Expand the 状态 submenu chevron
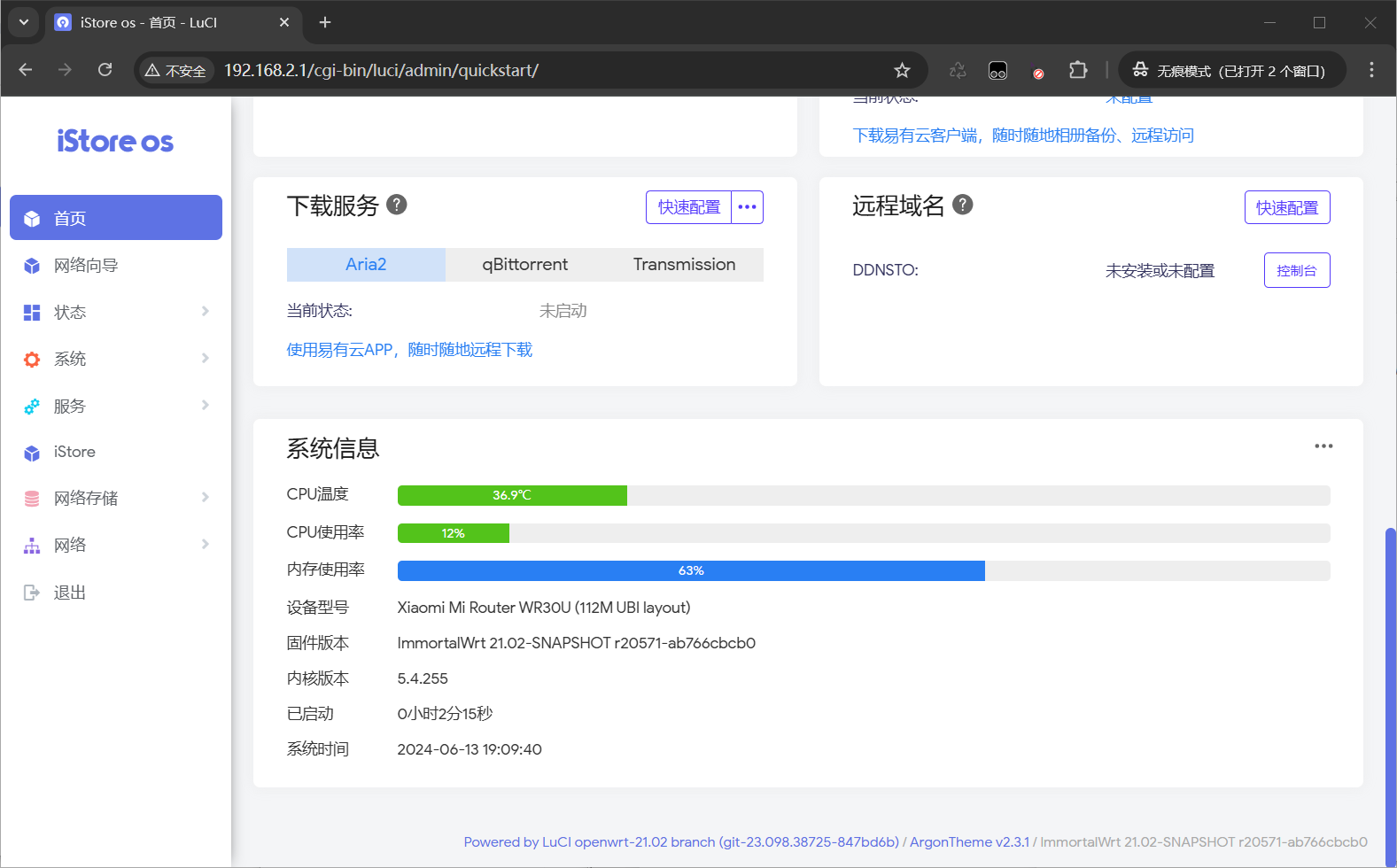Screen dimensions: 1397x868 (206, 311)
